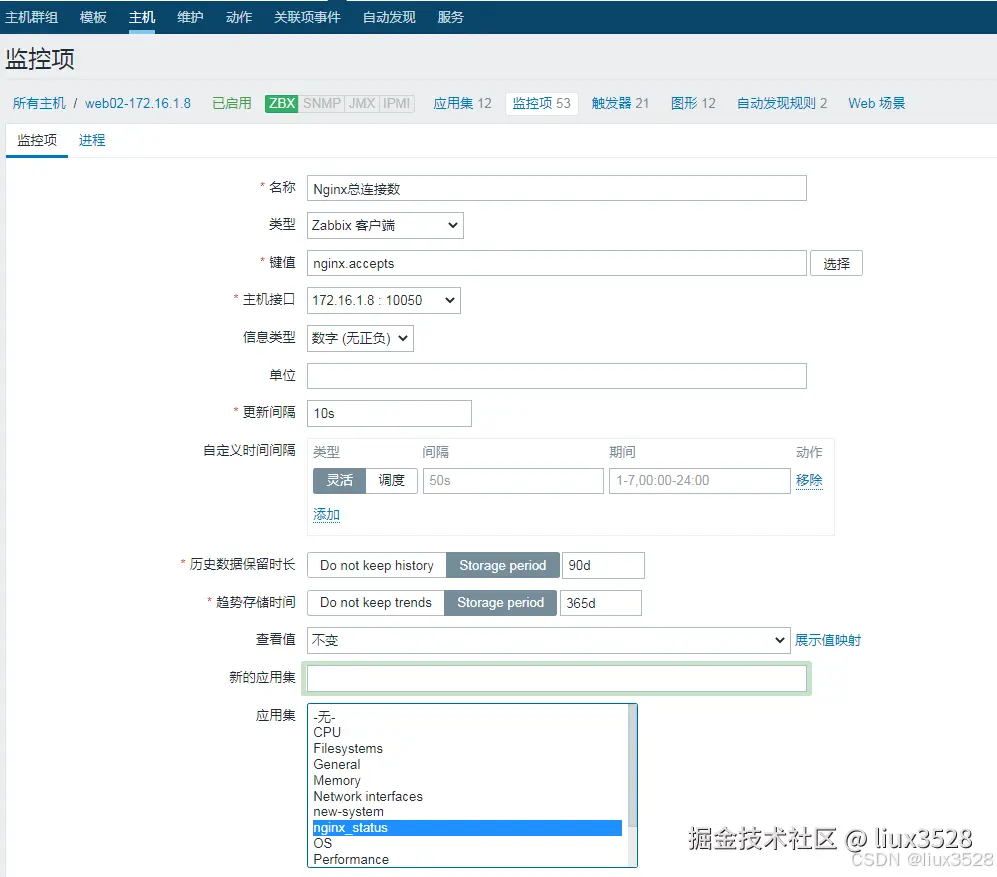Expand the 信息类型 dropdown 数字 (无正负)

pos(360,338)
